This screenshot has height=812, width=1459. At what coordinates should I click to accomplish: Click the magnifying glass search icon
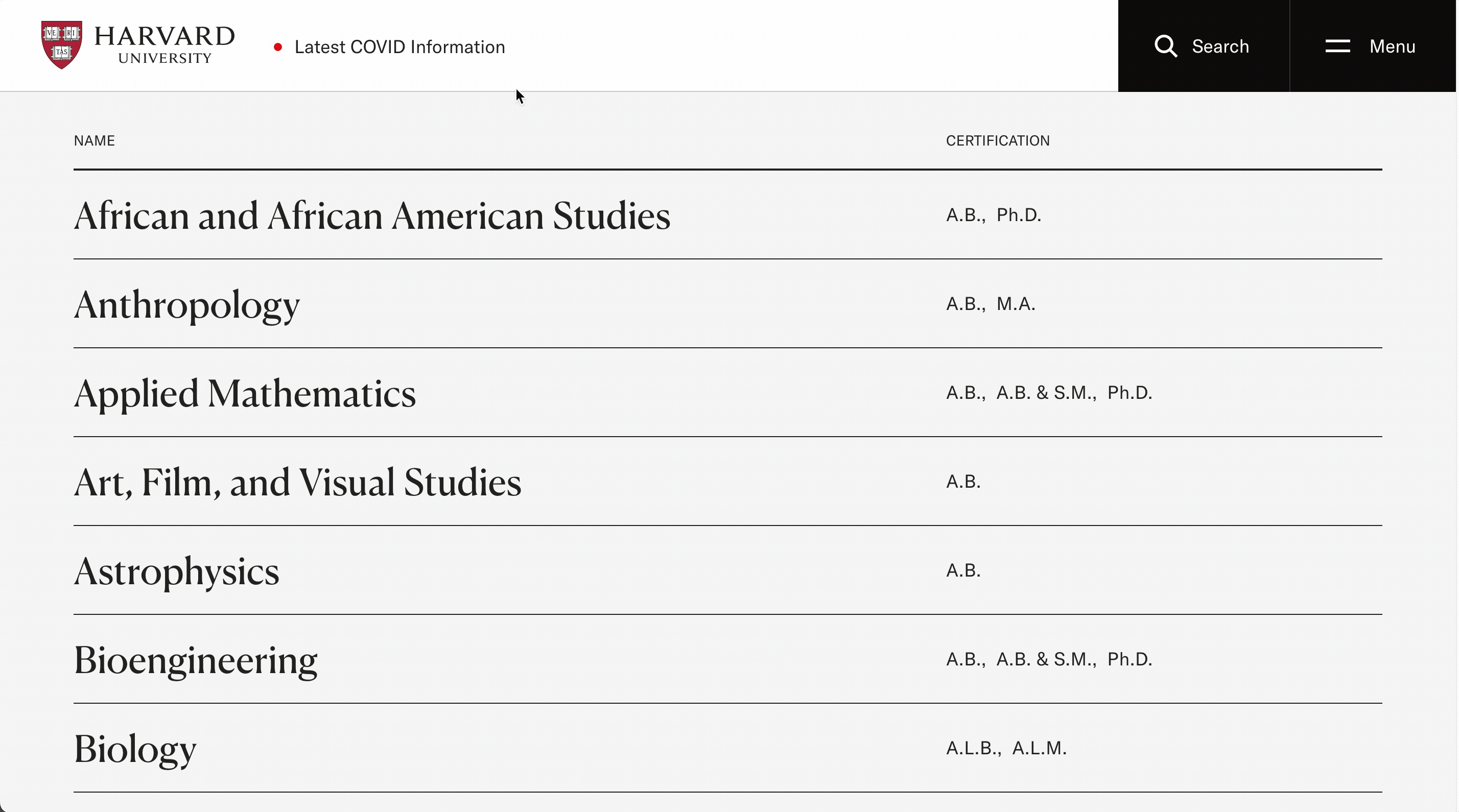pos(1166,46)
